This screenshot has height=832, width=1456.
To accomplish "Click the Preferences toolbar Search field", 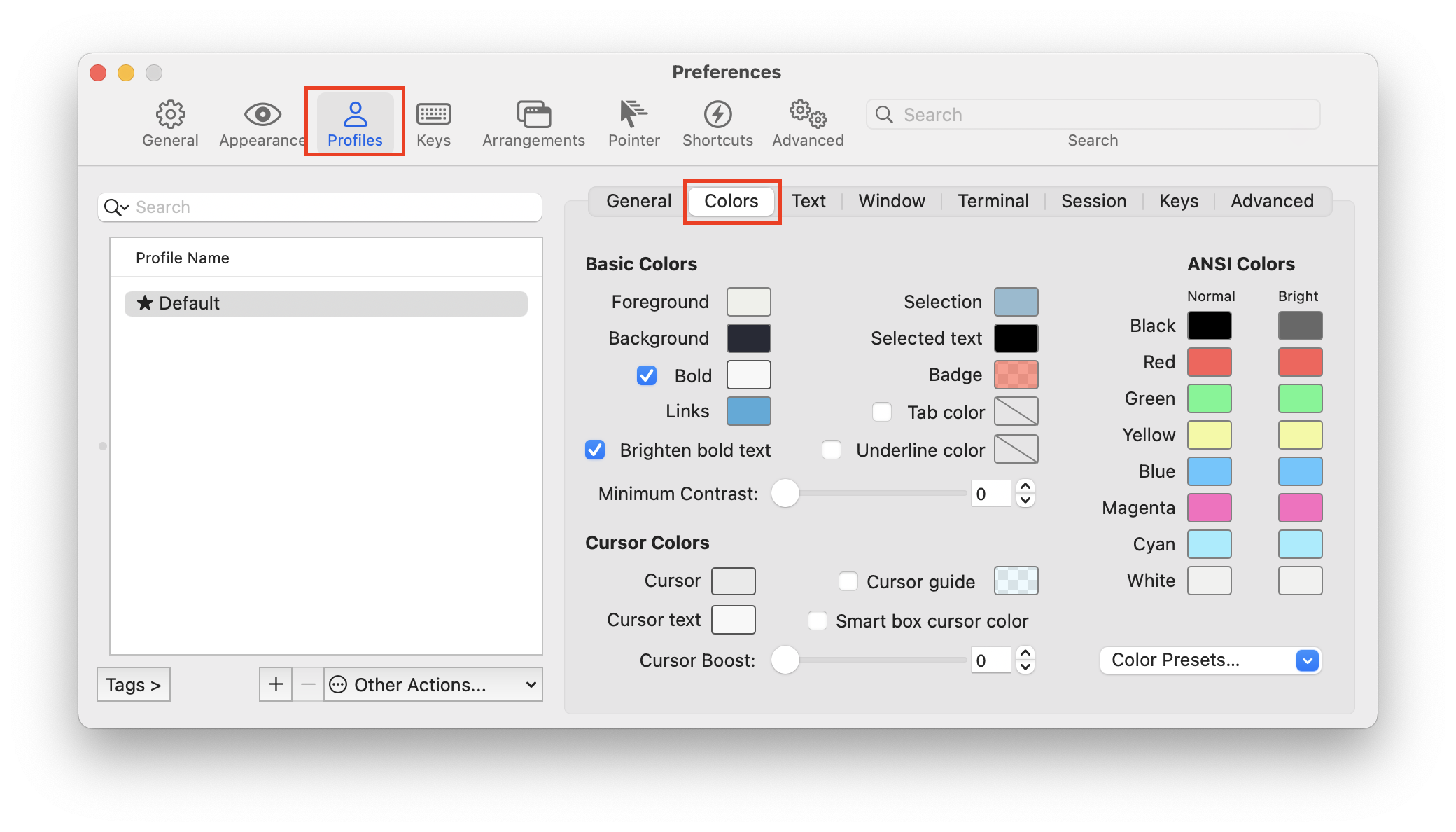I will (1093, 114).
